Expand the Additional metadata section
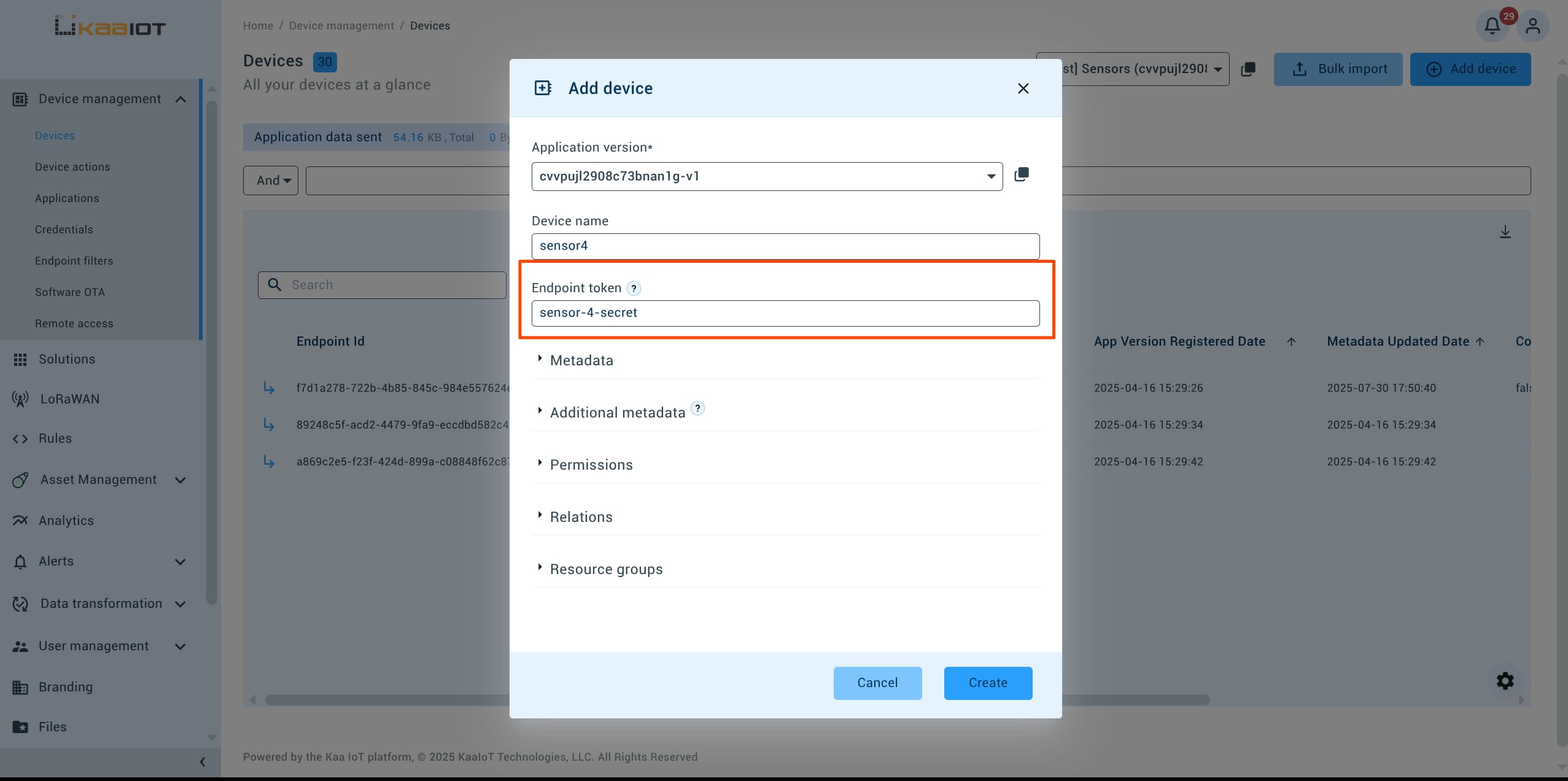1568x781 pixels. [x=618, y=413]
